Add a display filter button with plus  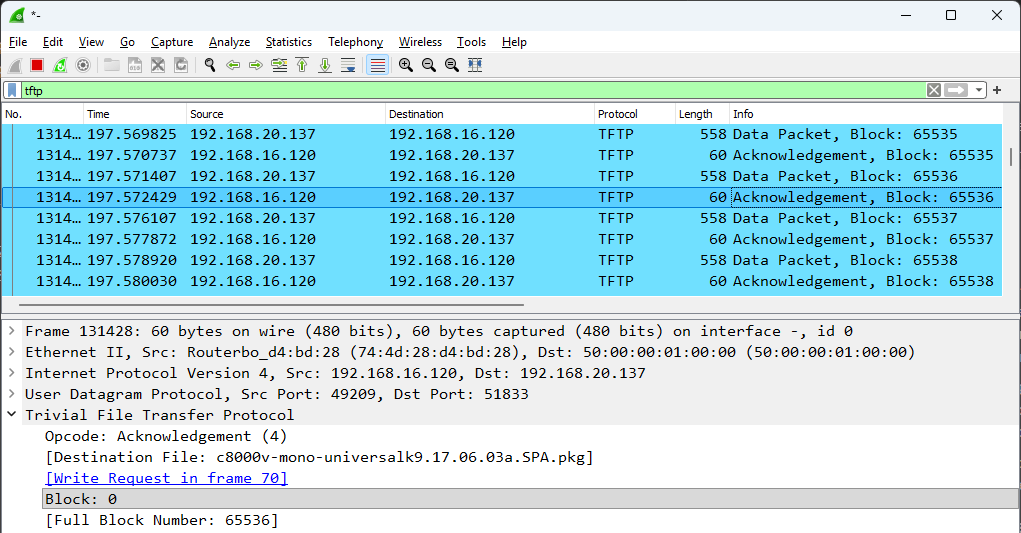(997, 90)
